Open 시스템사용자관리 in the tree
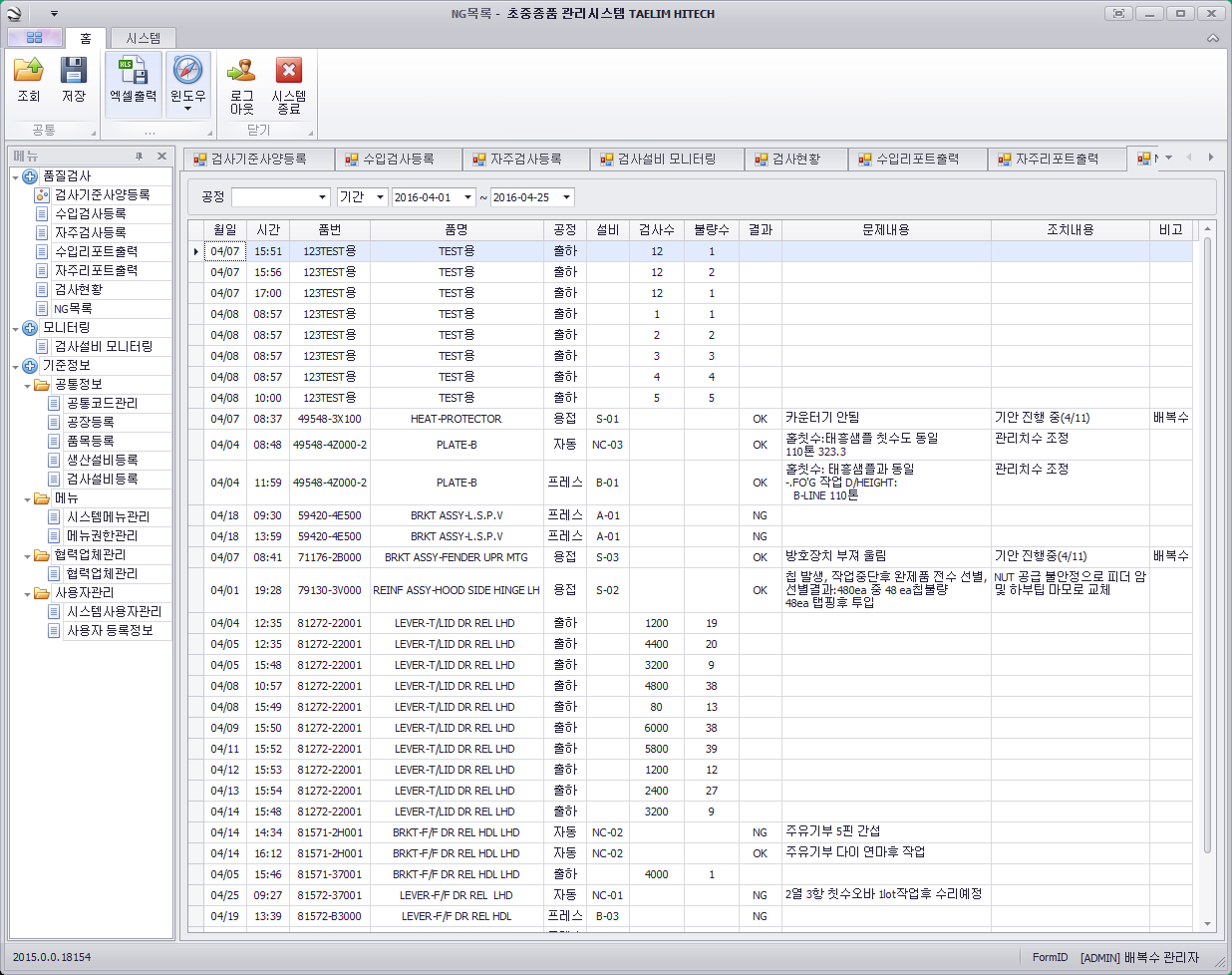Viewport: 1232px width, 975px height. (x=114, y=612)
